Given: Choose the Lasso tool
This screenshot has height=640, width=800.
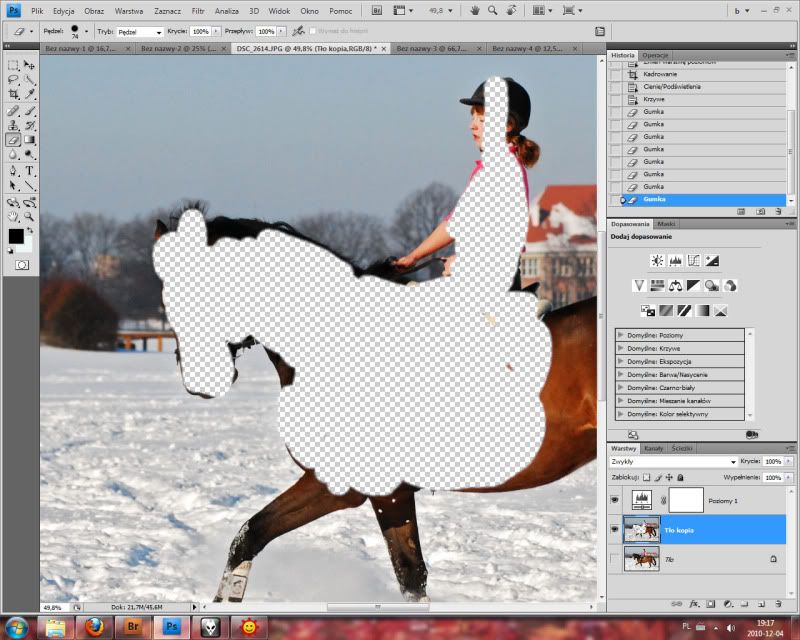Looking at the screenshot, I should [13, 79].
